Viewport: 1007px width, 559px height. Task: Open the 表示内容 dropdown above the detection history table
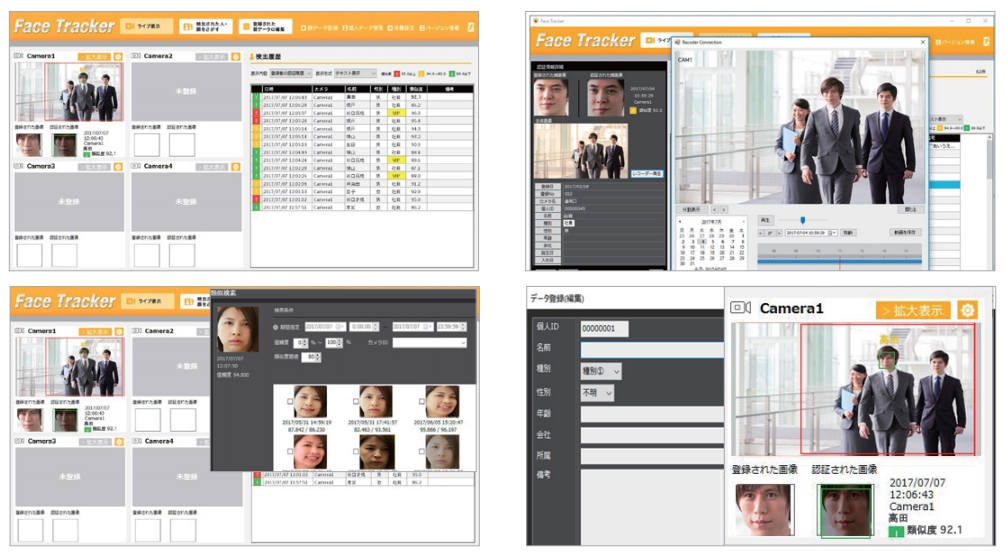tap(288, 73)
